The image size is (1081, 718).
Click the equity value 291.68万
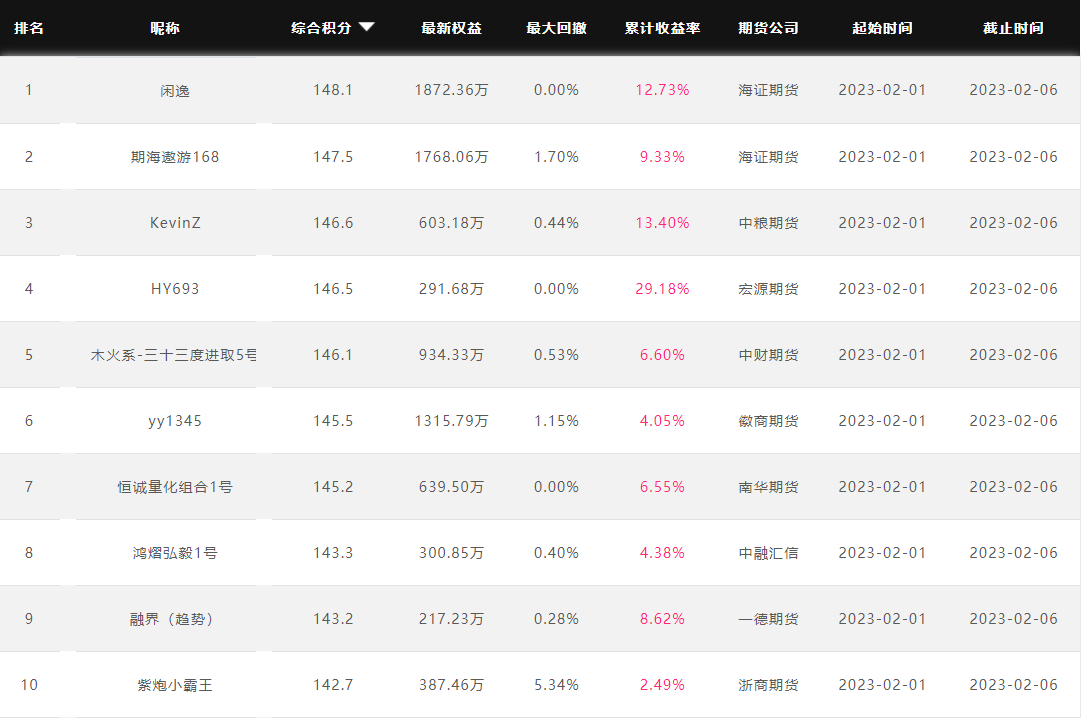[x=452, y=289]
